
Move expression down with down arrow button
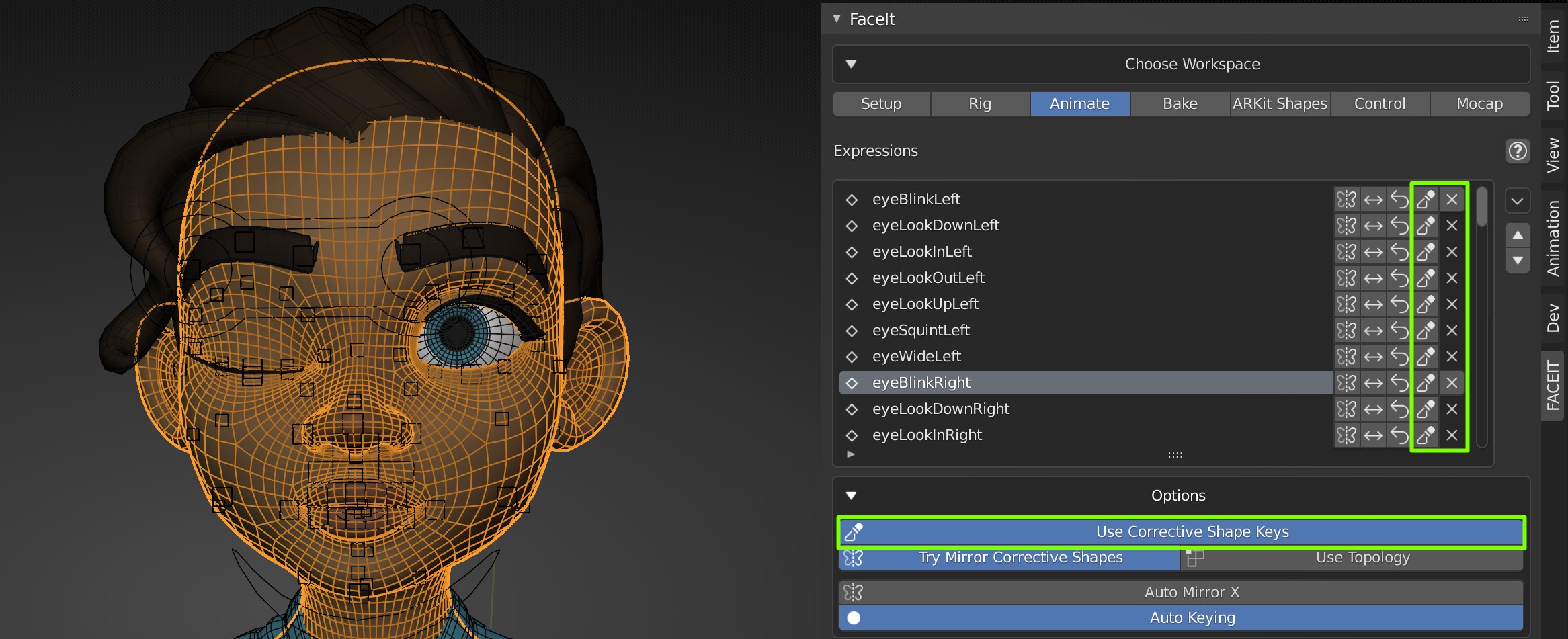click(x=1518, y=261)
